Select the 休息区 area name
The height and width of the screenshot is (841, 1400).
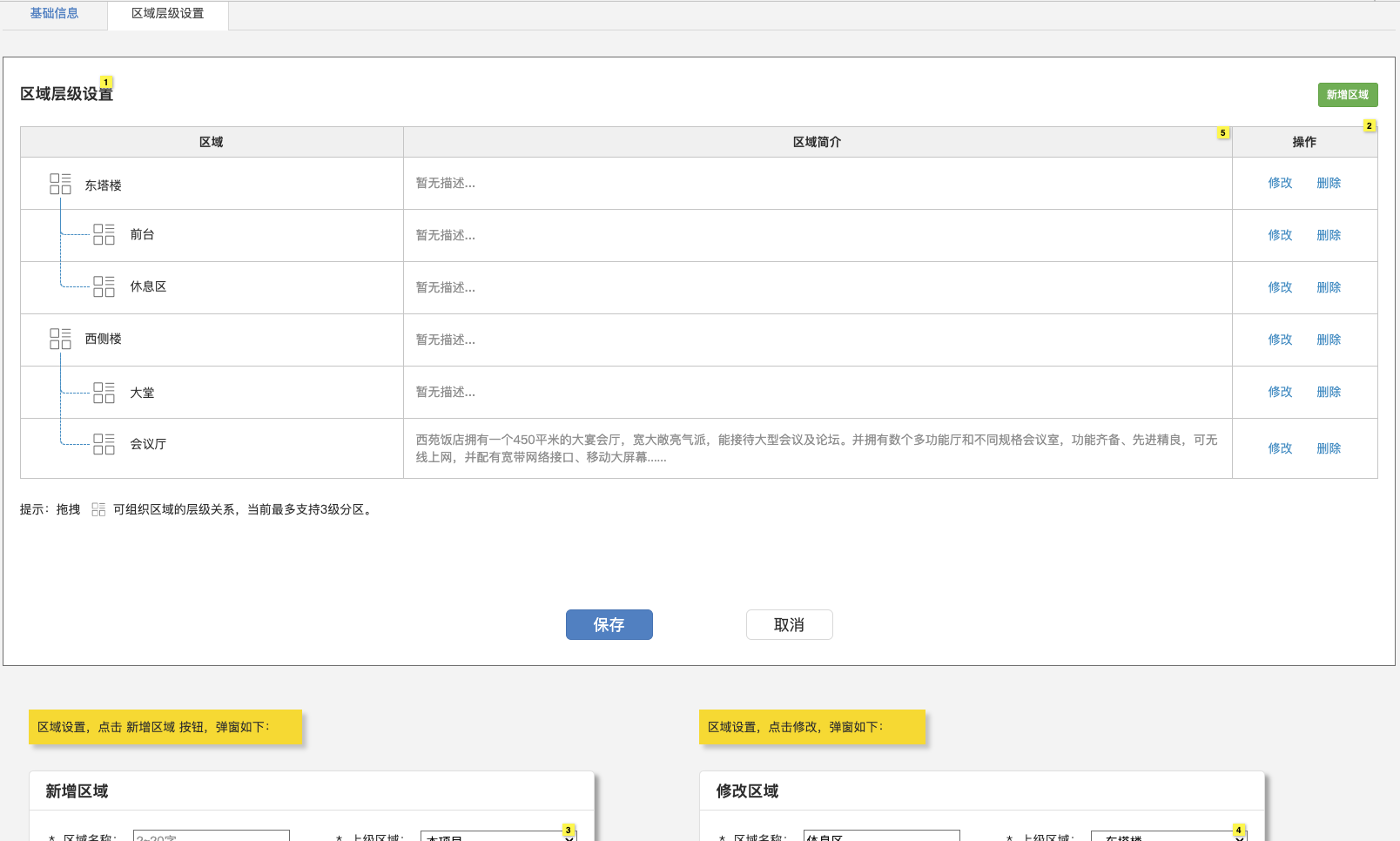click(148, 286)
